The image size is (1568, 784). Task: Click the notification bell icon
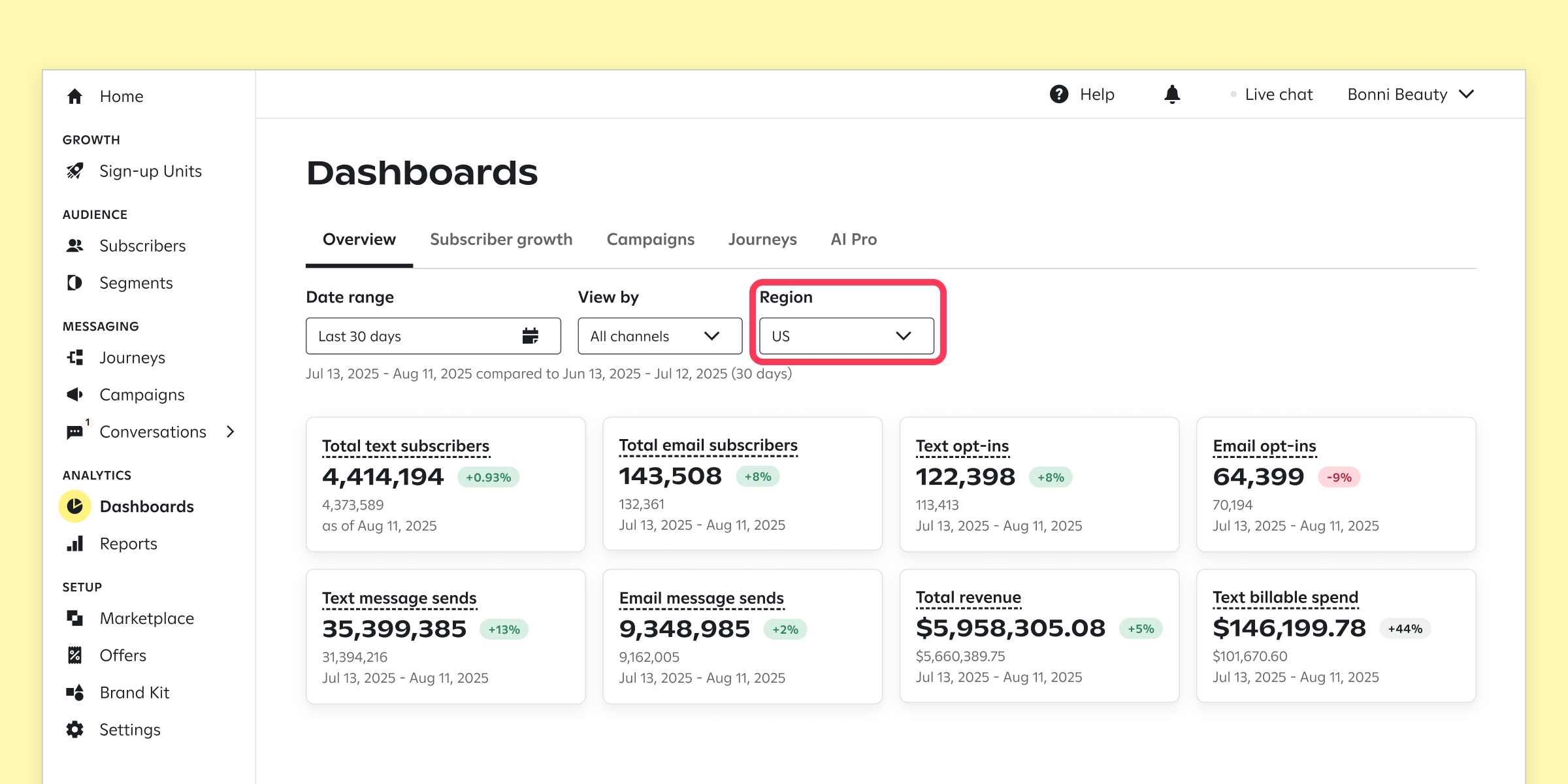click(1172, 95)
